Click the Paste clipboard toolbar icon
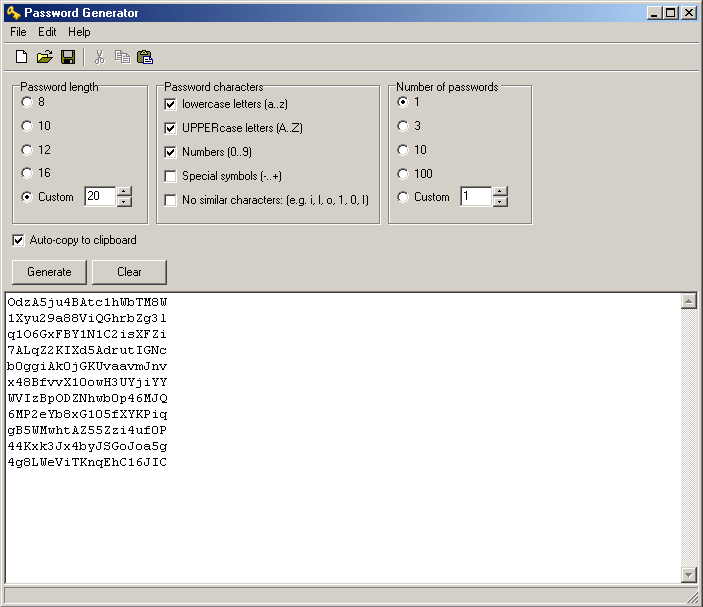703x607 pixels. click(x=145, y=57)
